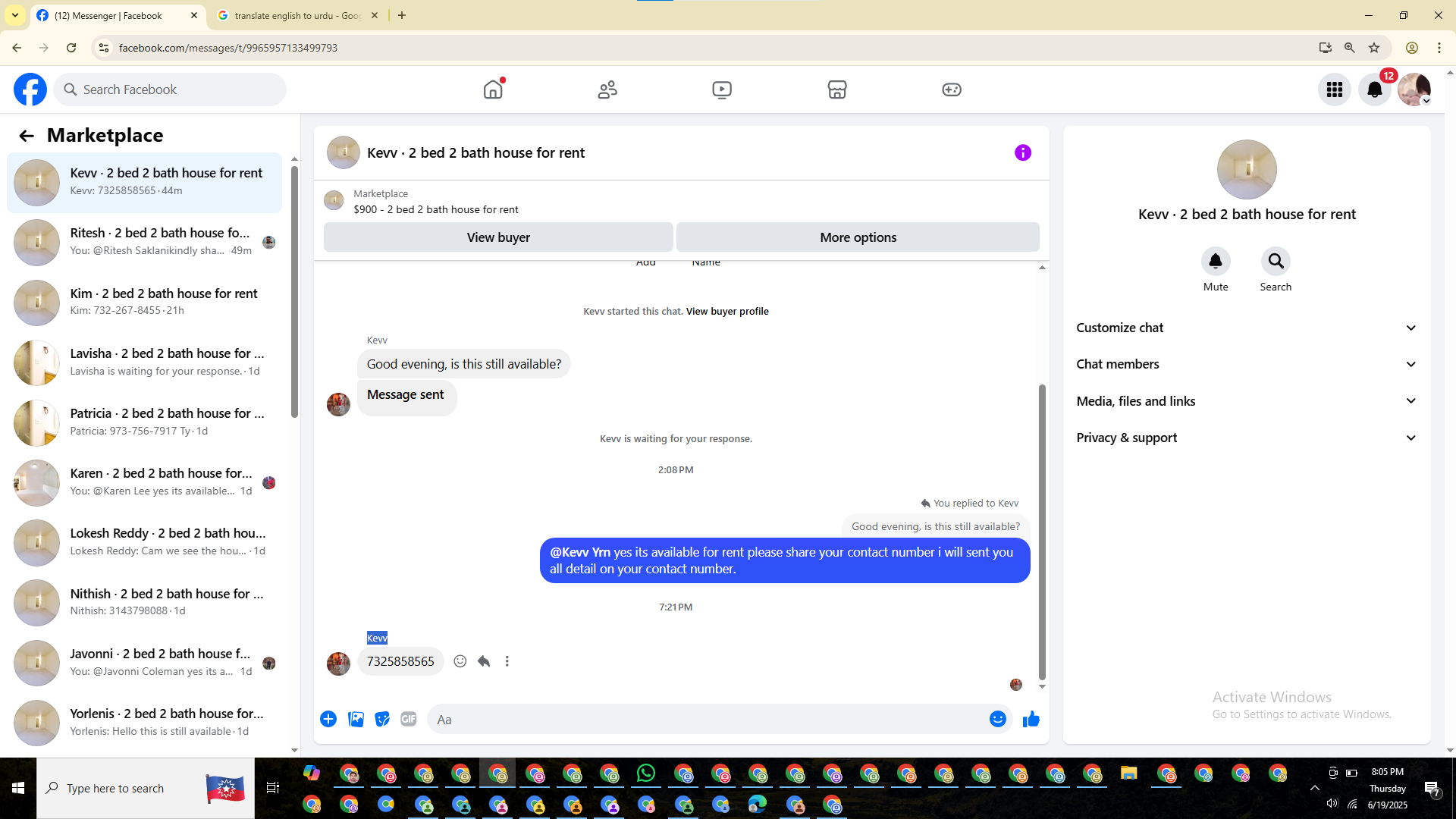1456x819 pixels.
Task: Open Ritesh conversation in the chat list
Action: pyautogui.click(x=144, y=243)
